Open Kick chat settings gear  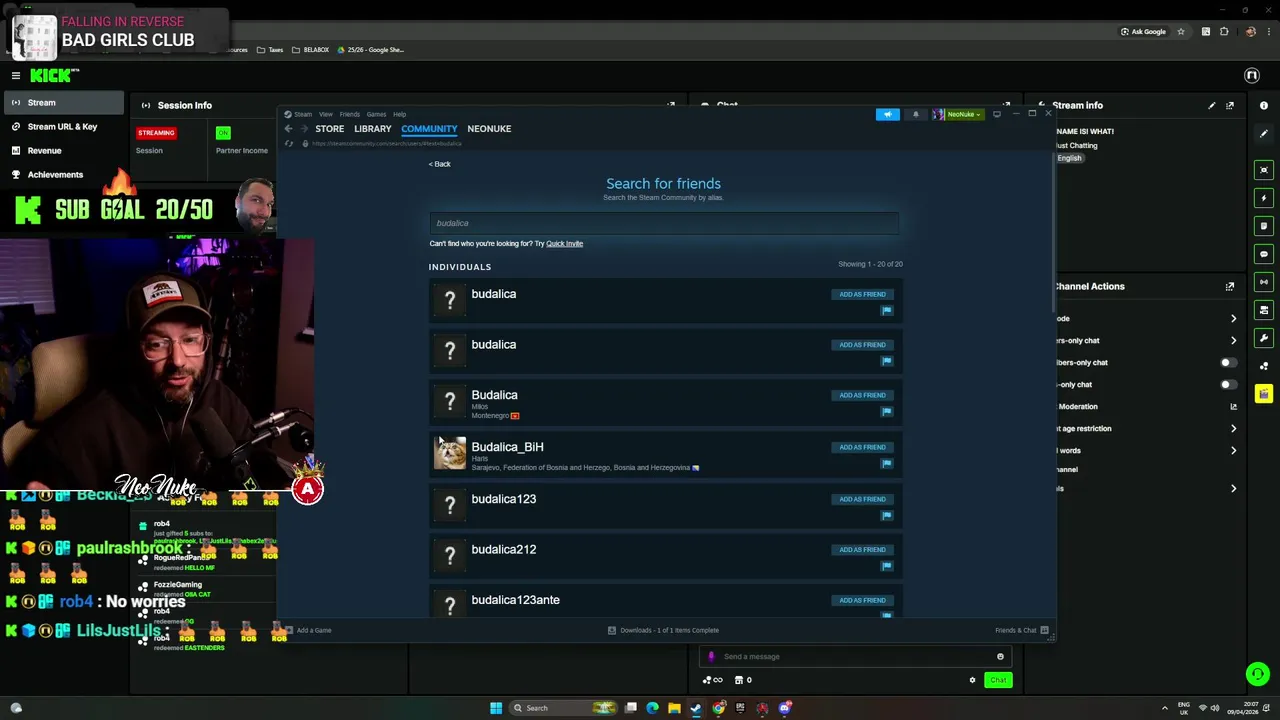coord(972,680)
